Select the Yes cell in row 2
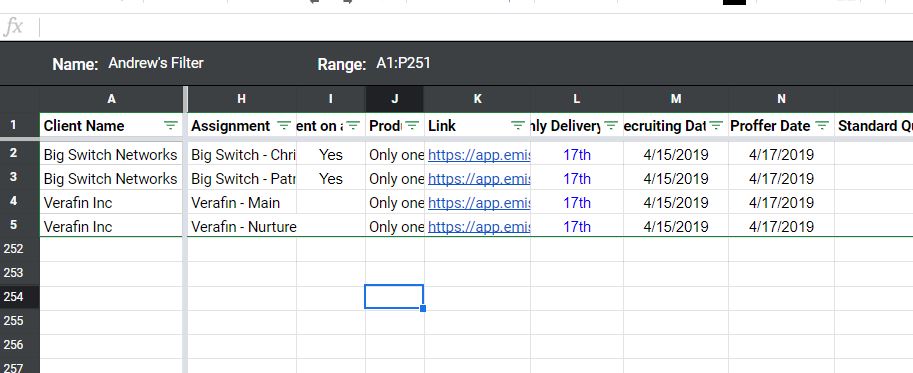 click(x=331, y=154)
